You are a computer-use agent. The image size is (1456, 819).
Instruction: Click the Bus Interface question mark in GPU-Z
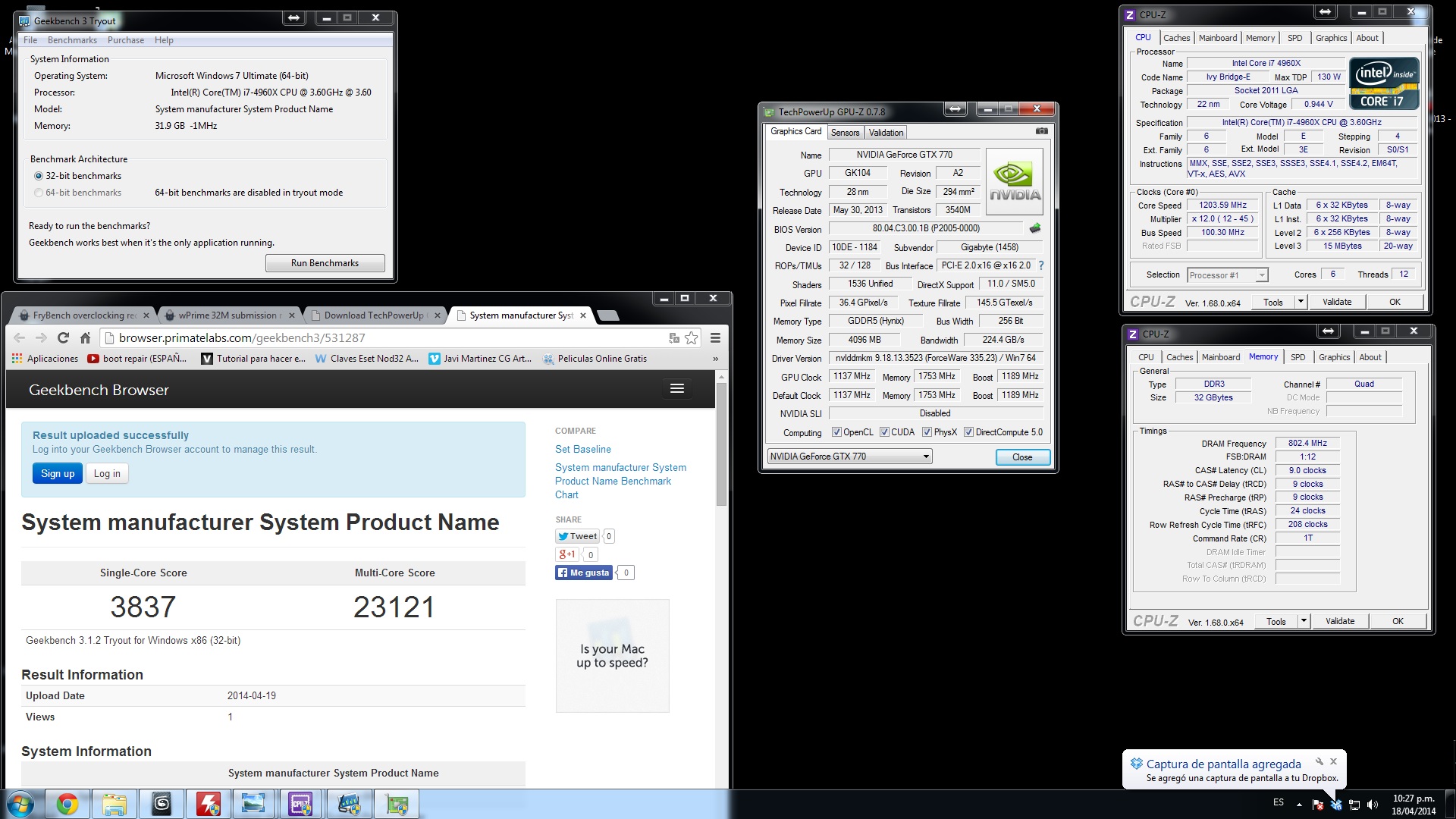(1041, 265)
